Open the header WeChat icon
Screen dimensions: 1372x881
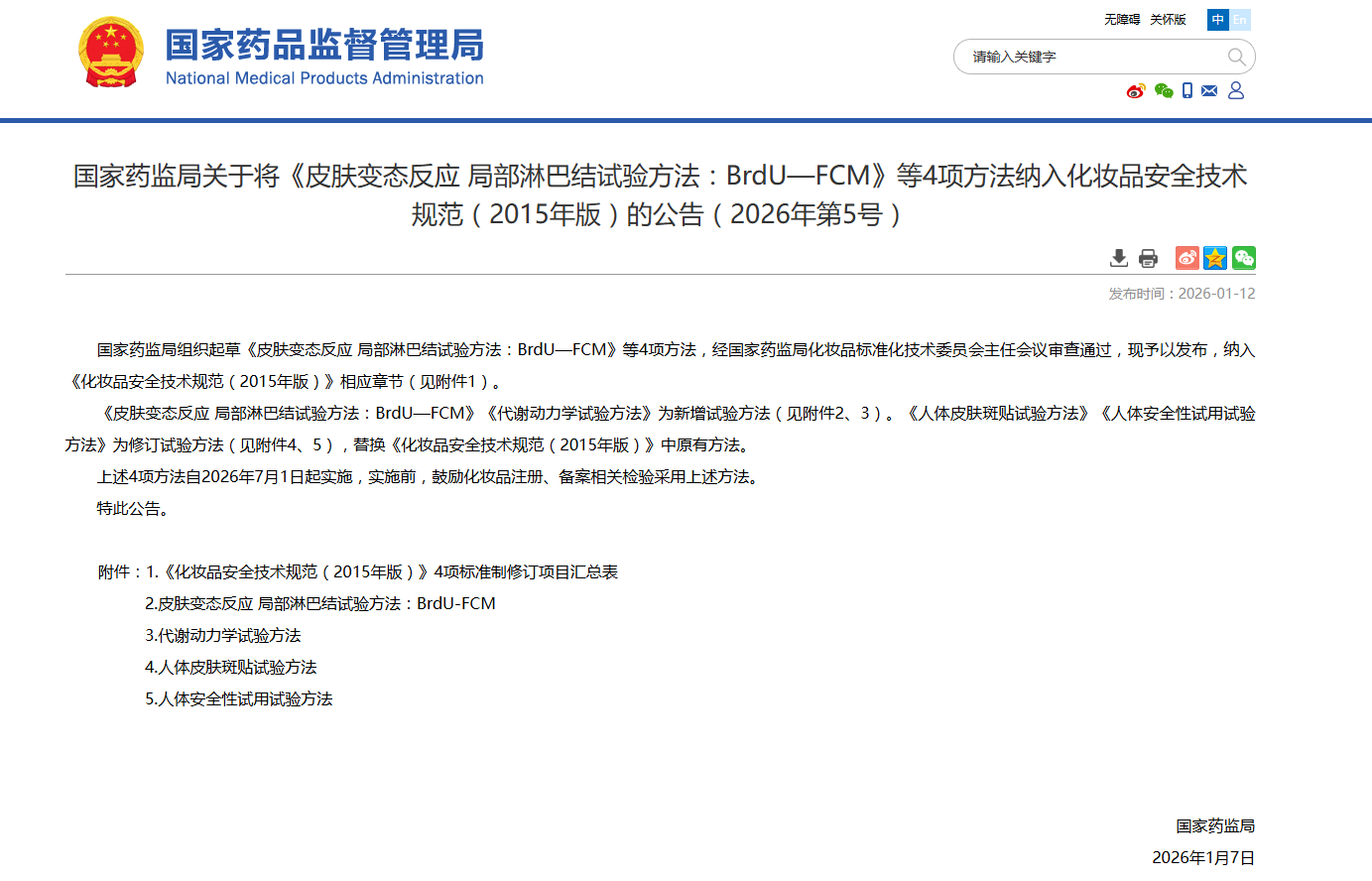1164,91
